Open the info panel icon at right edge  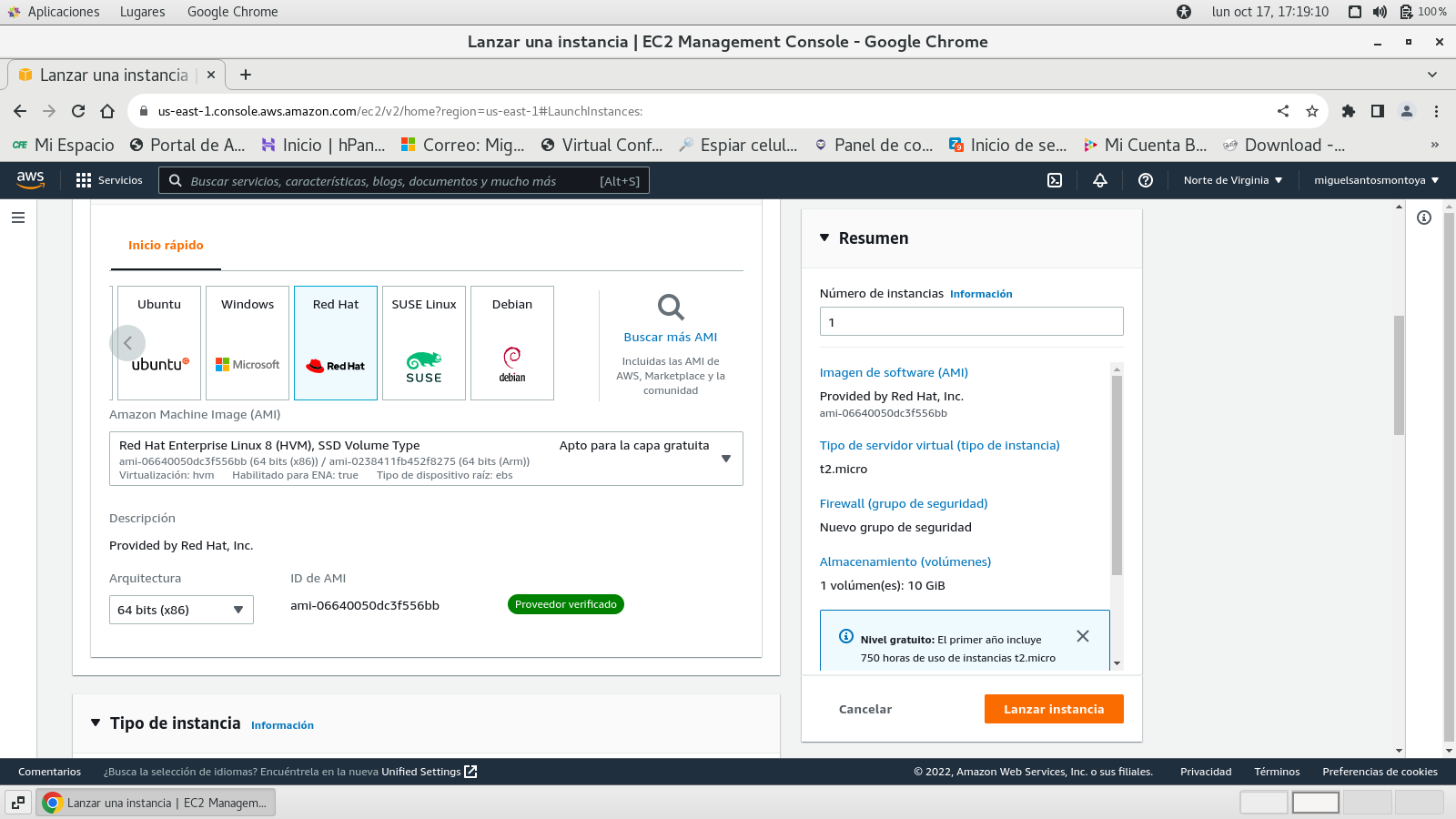(1424, 217)
